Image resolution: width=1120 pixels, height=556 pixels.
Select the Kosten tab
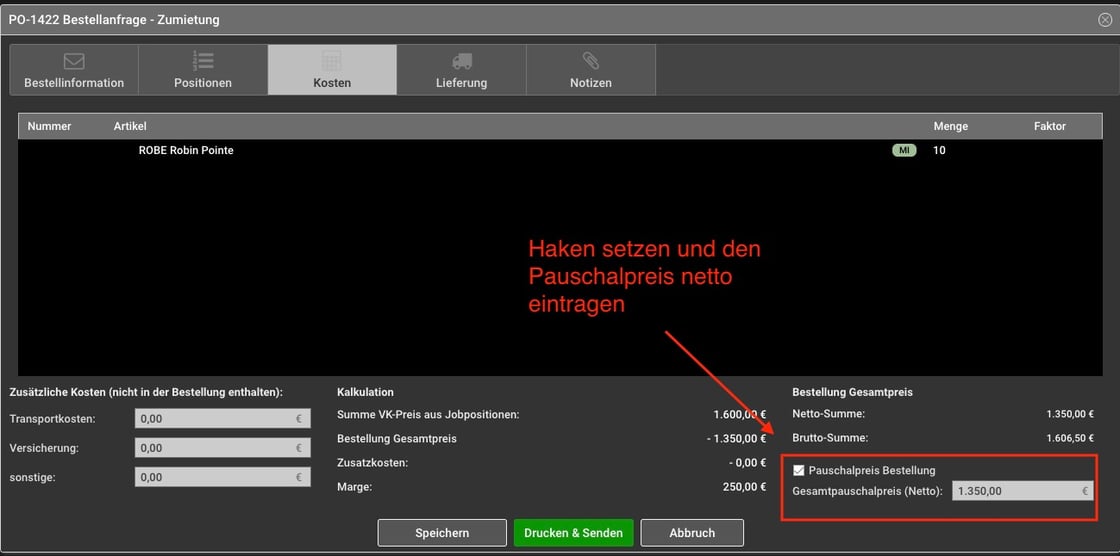332,70
